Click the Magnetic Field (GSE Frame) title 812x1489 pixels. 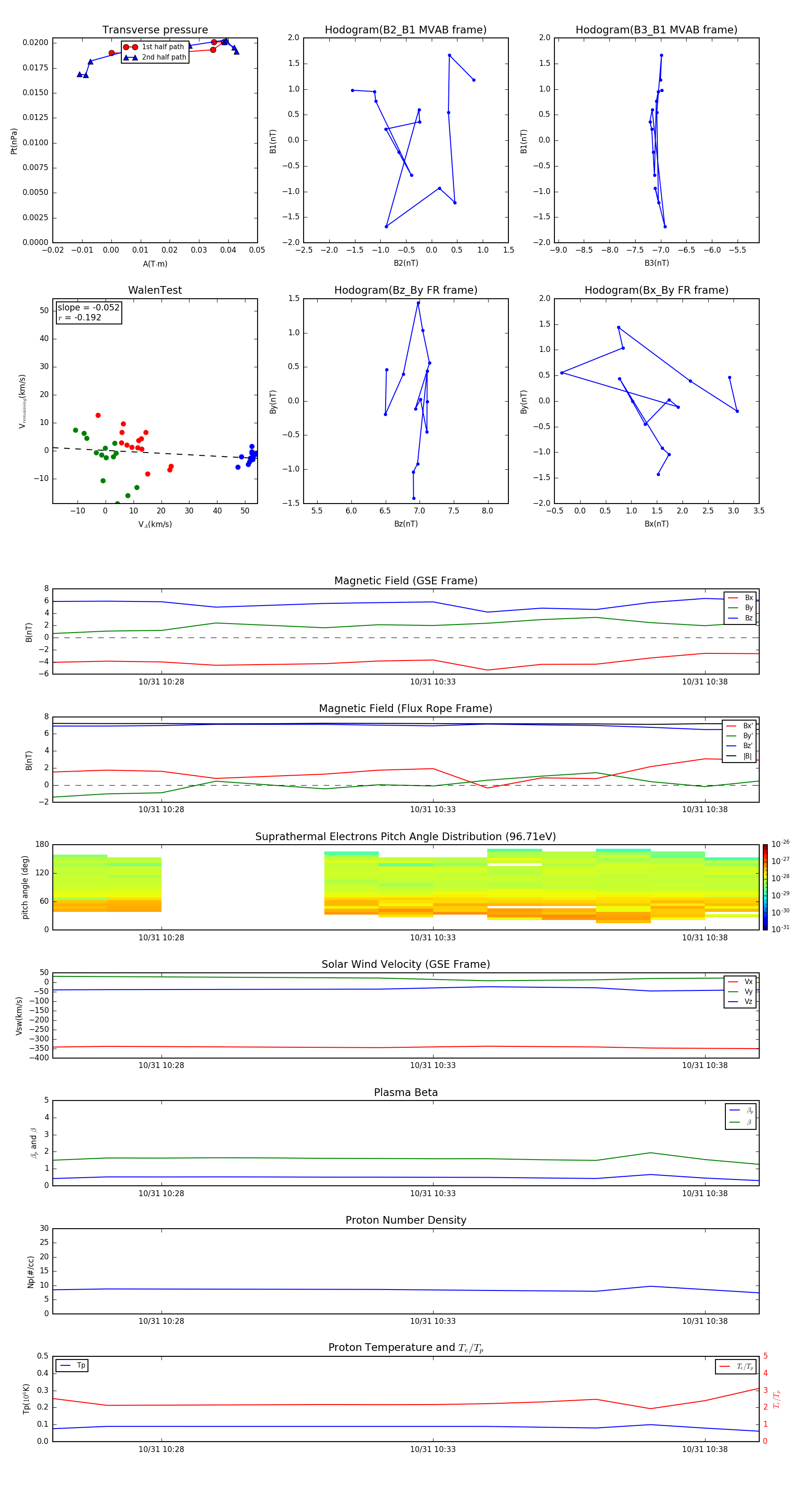(x=406, y=581)
